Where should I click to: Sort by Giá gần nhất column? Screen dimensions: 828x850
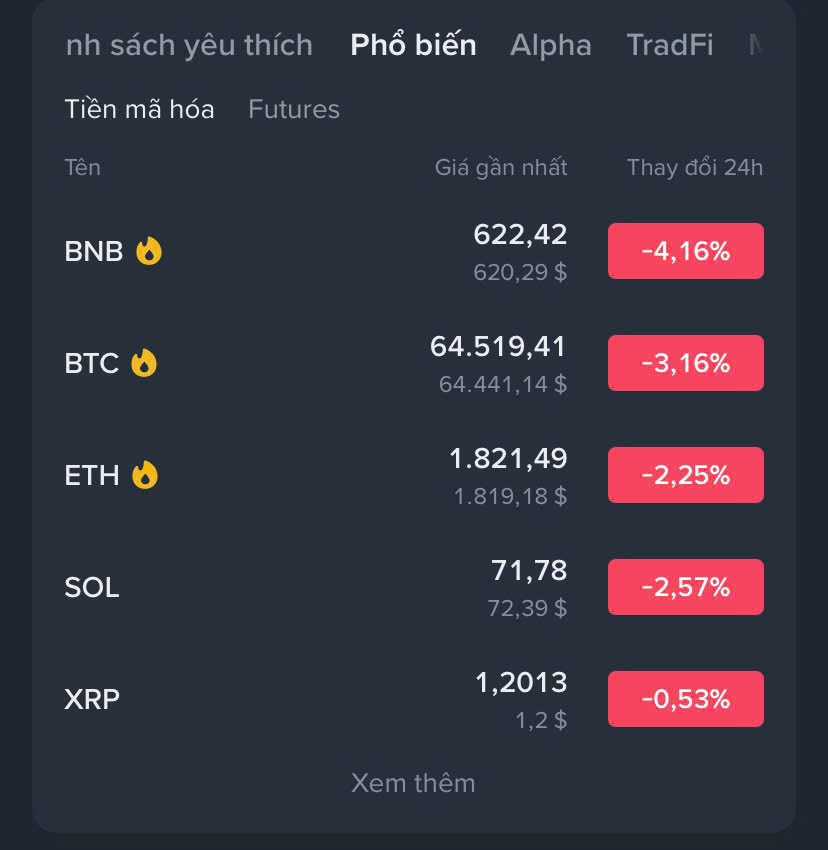click(500, 168)
